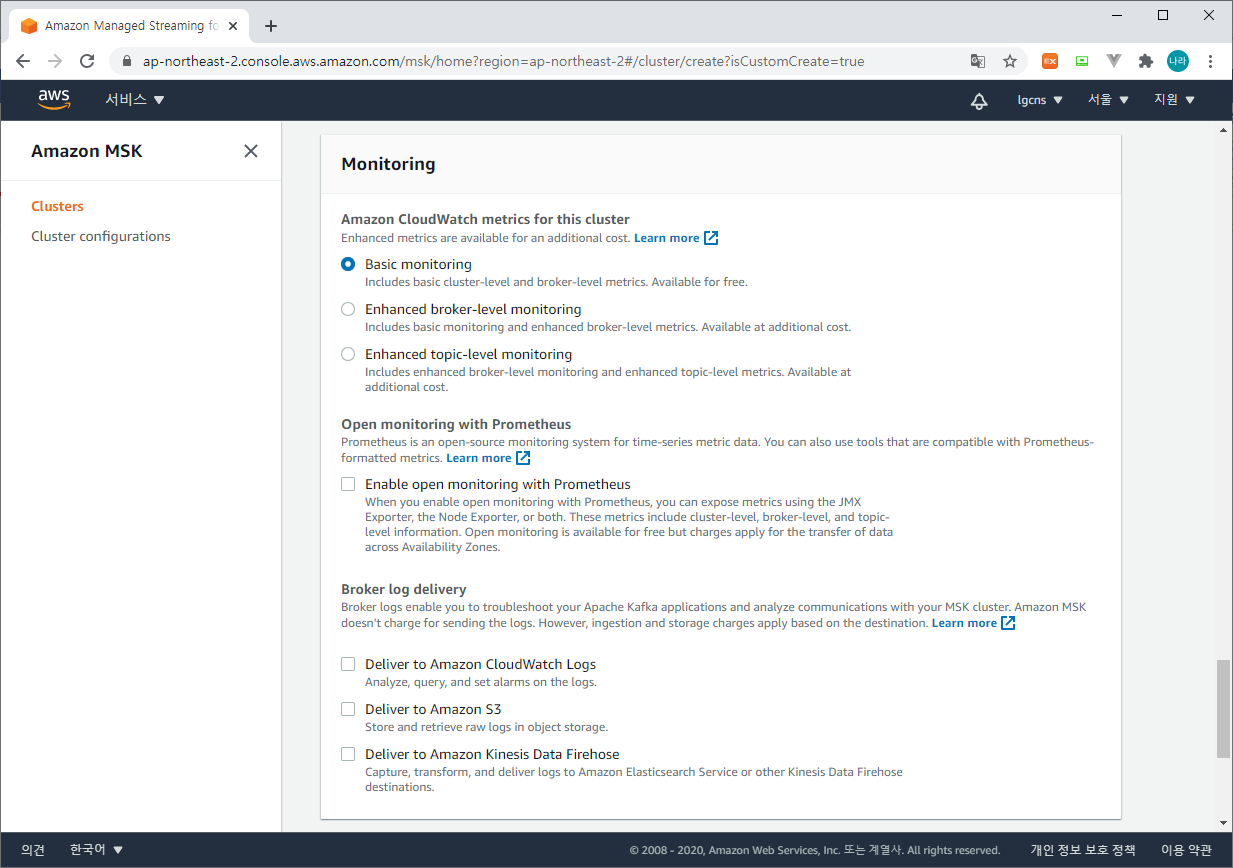Click the external link icon beside CloudWatch Learn more
The image size is (1233, 868).
[x=711, y=238]
